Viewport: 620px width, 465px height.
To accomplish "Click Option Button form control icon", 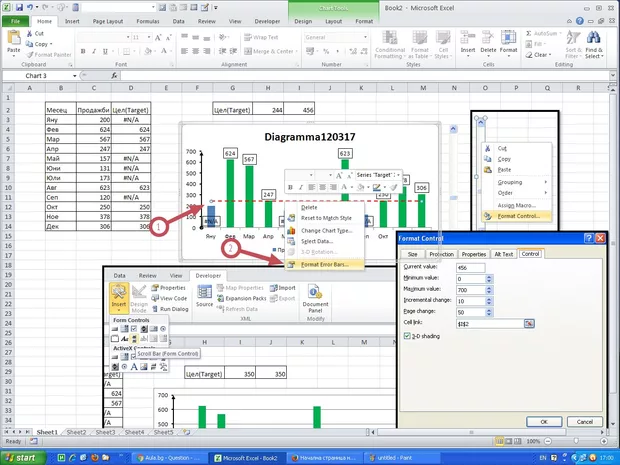I will [163, 329].
